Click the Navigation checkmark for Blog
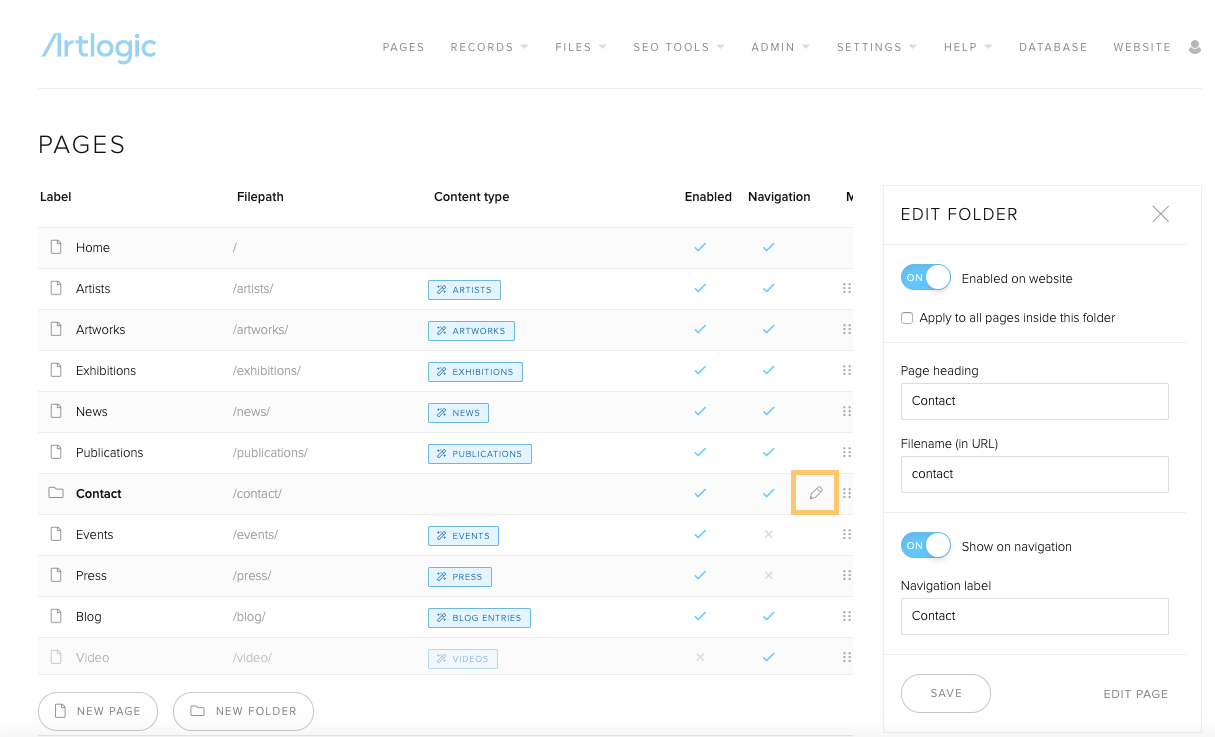The image size is (1215, 737). point(768,616)
